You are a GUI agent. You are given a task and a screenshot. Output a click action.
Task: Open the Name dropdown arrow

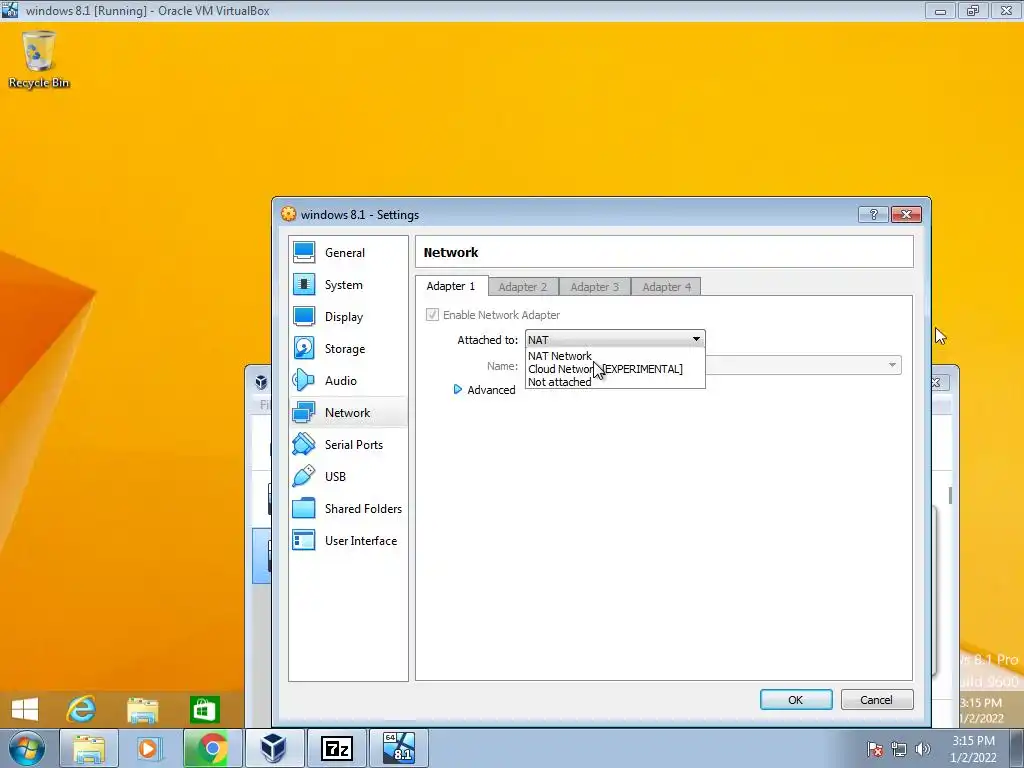click(892, 365)
